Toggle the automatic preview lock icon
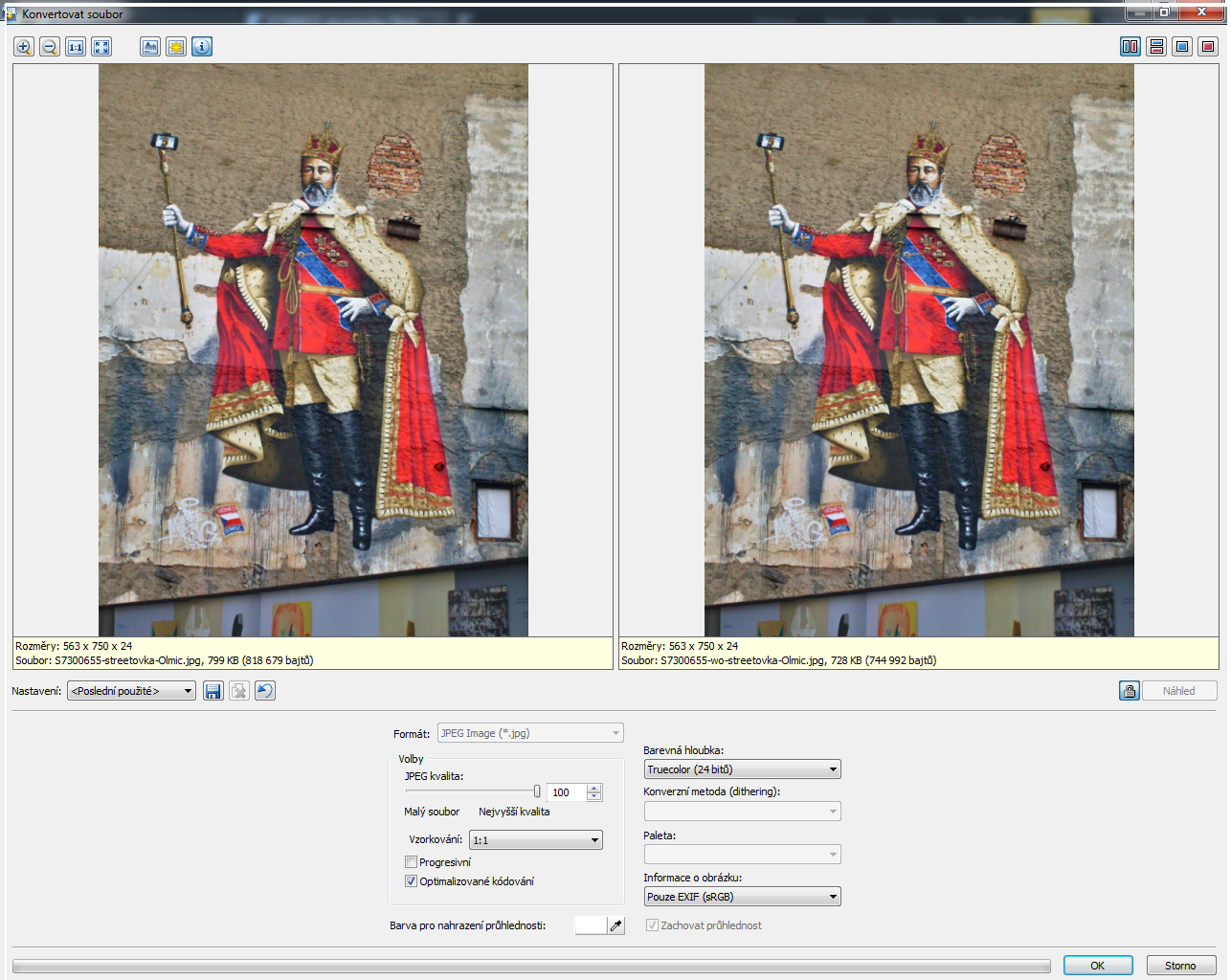The height and width of the screenshot is (980, 1231). (x=1130, y=691)
